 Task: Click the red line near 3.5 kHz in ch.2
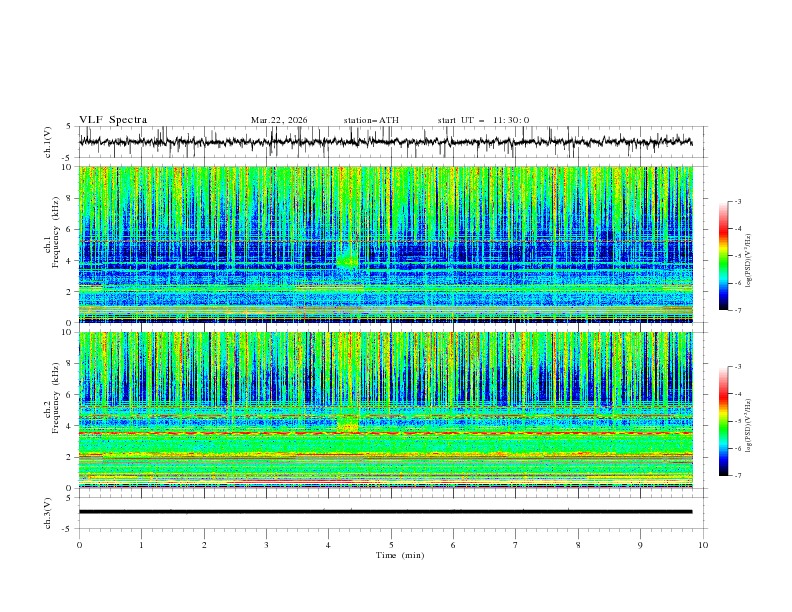tap(385, 433)
